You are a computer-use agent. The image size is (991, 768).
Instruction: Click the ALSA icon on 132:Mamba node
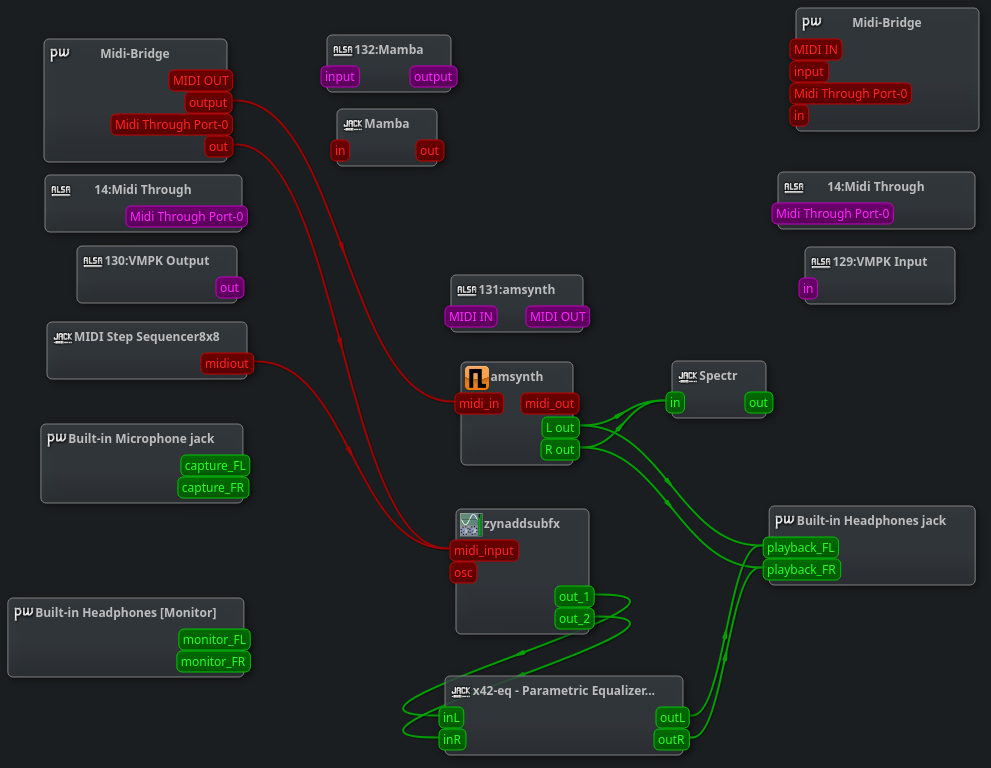point(343,50)
